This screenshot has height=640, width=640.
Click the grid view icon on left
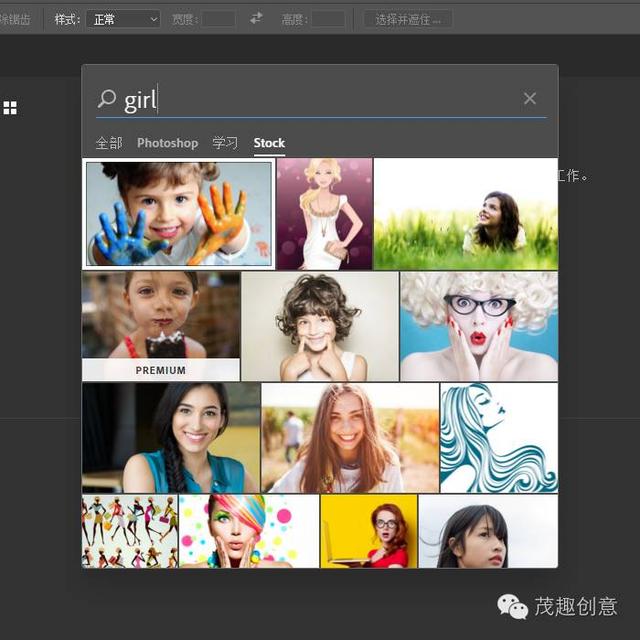(10, 108)
